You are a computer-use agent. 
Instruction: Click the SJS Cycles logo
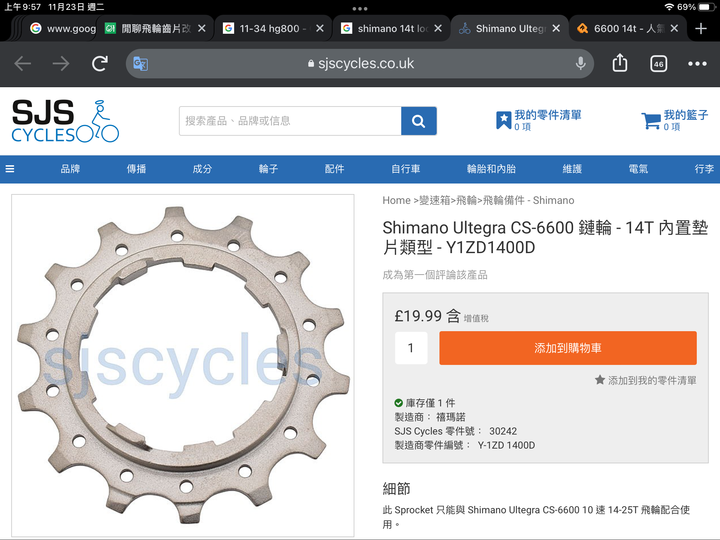click(65, 121)
